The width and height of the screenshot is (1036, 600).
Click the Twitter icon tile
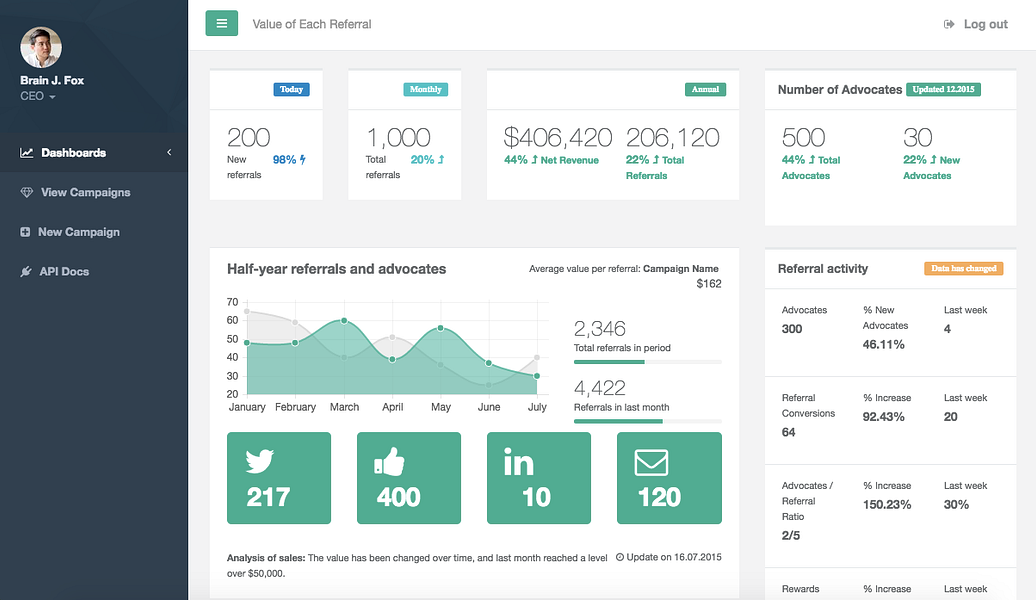279,478
